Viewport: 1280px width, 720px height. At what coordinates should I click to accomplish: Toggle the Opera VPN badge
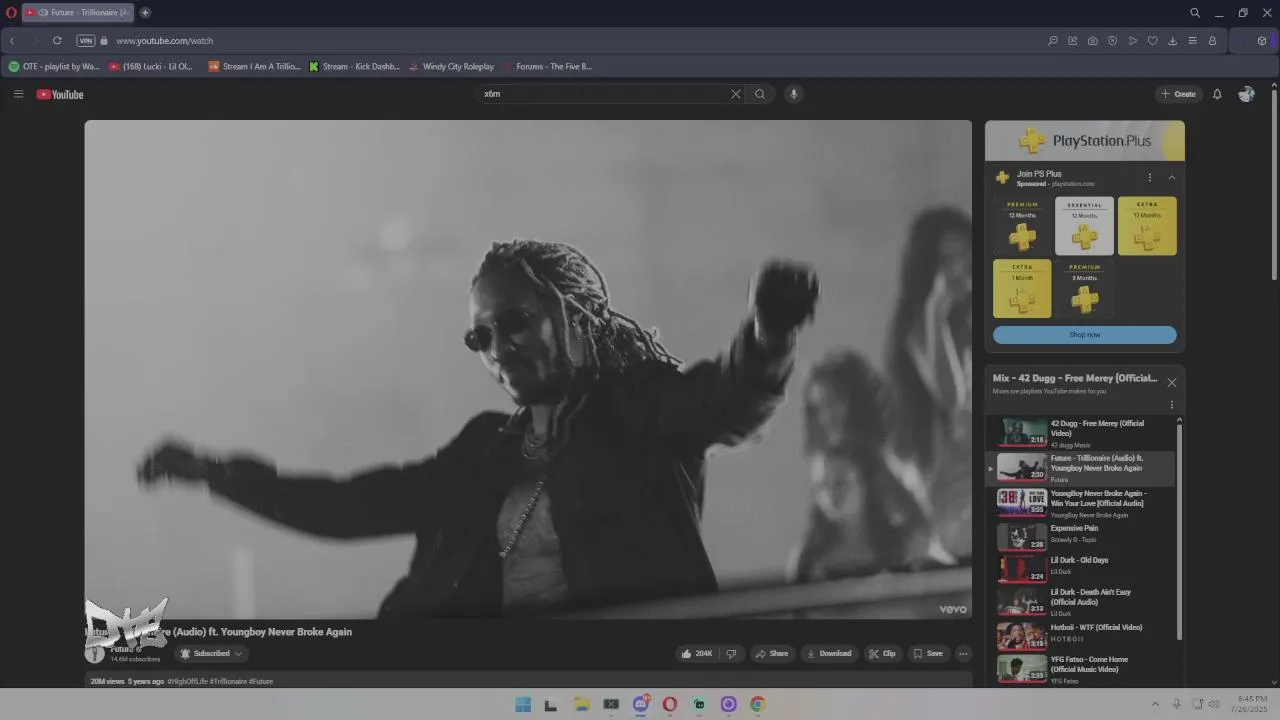click(x=86, y=41)
